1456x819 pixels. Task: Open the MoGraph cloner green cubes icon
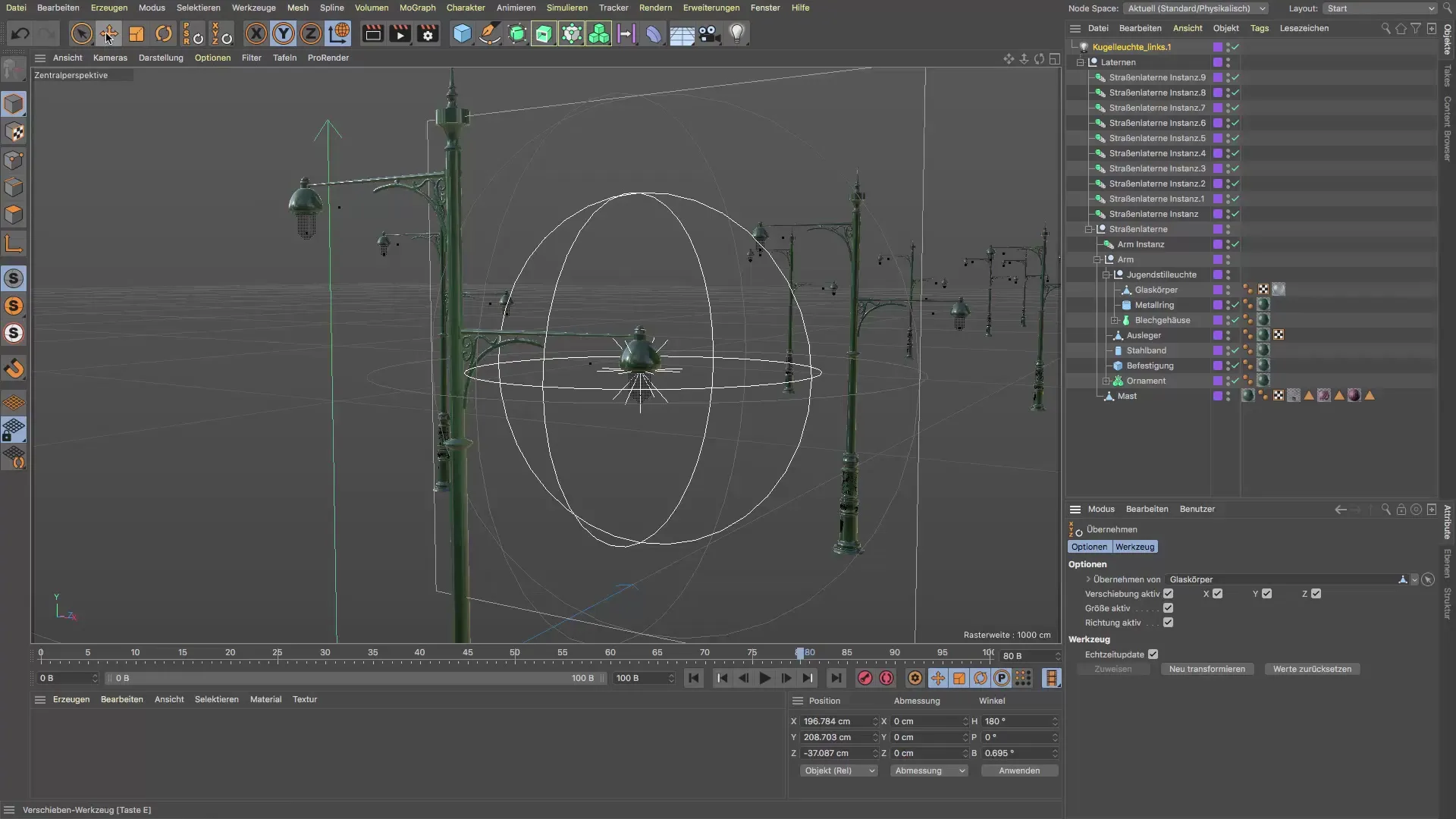tap(599, 33)
